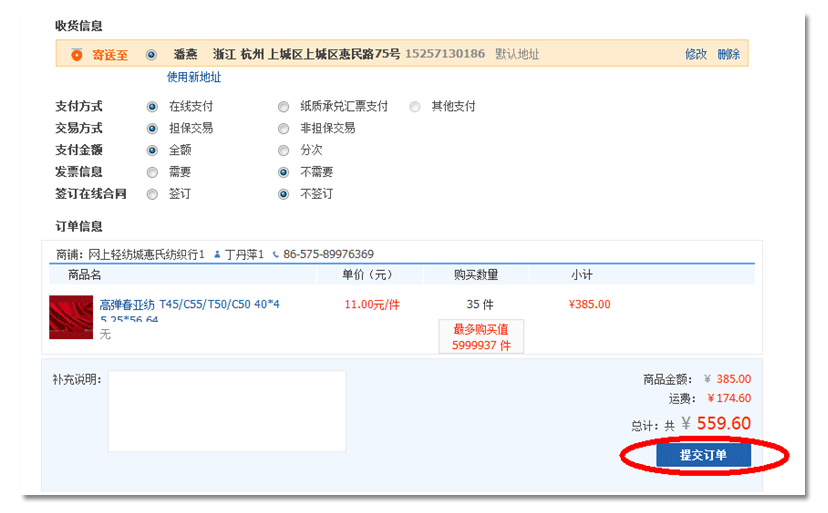Viewport: 828px width, 513px height.
Task: Choose 全额 full payment amount
Action: tap(152, 150)
